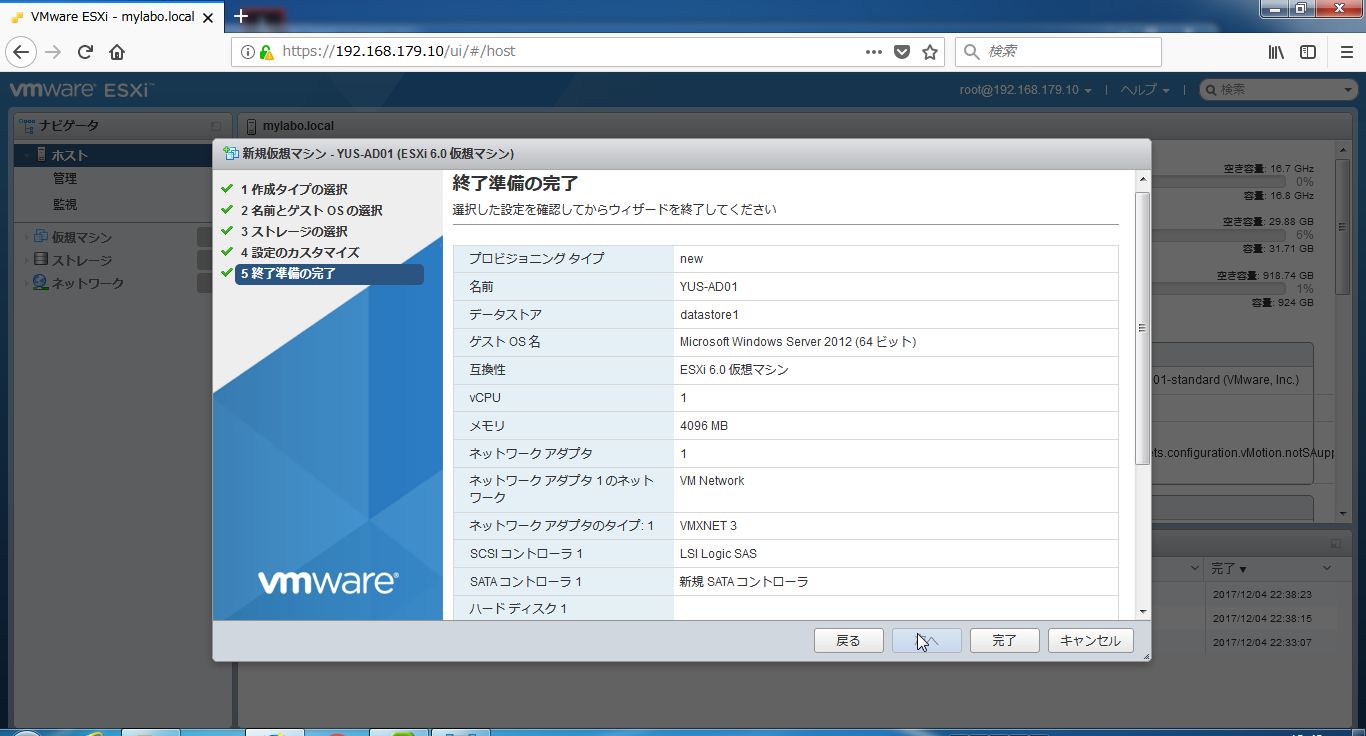
Task: Click the 完了 button to finish wizard
Action: coord(1004,641)
